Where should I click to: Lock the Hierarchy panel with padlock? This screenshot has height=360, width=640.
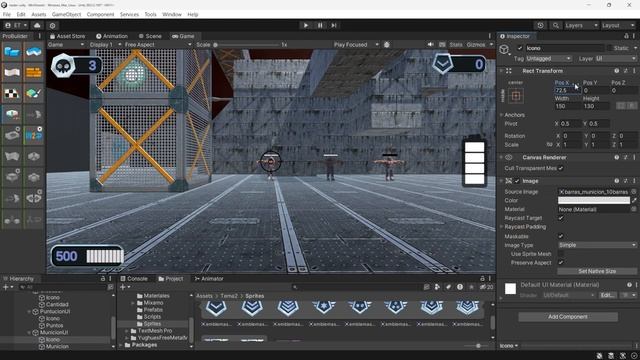(x=103, y=278)
